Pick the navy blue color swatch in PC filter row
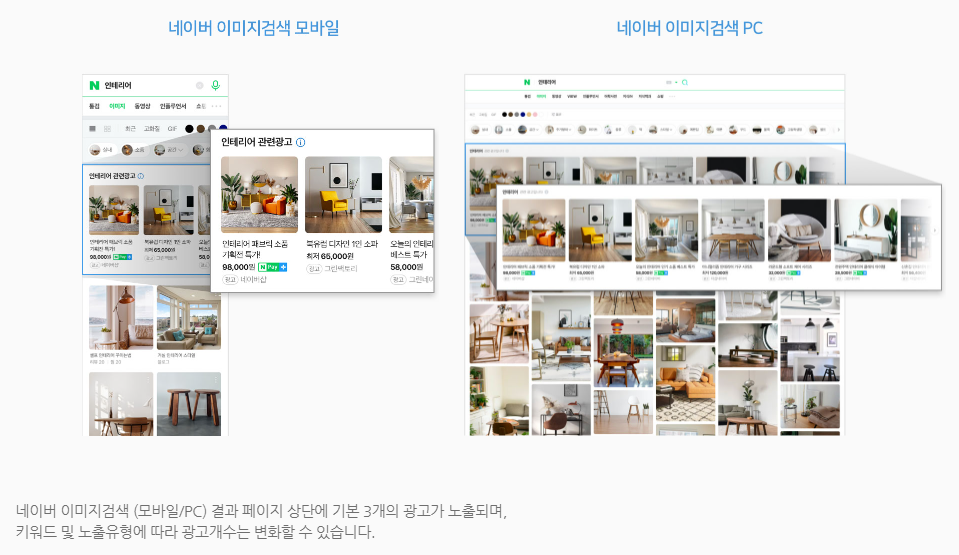Screen dimensions: 959x555 coord(522,114)
